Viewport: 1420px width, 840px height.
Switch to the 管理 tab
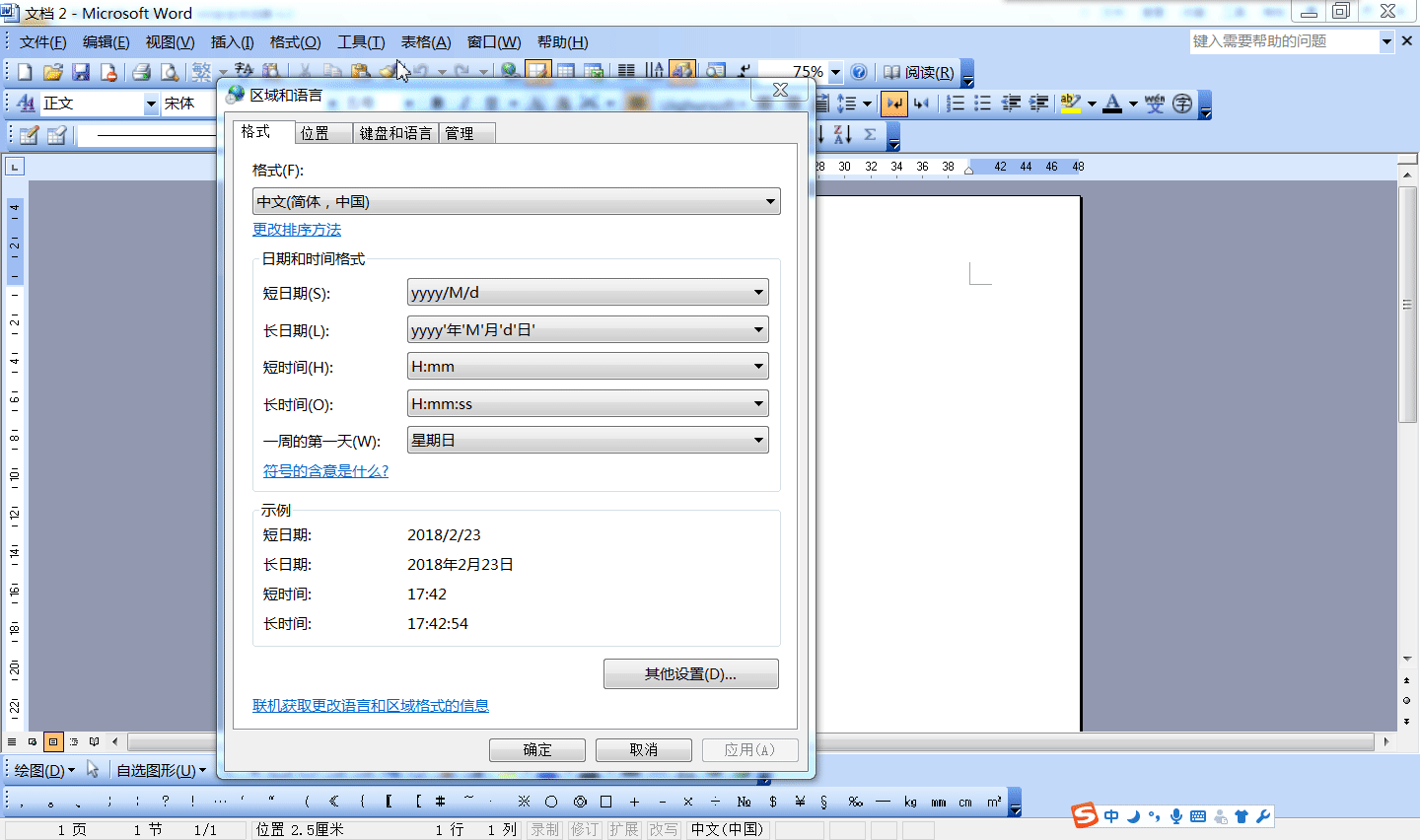pos(466,133)
